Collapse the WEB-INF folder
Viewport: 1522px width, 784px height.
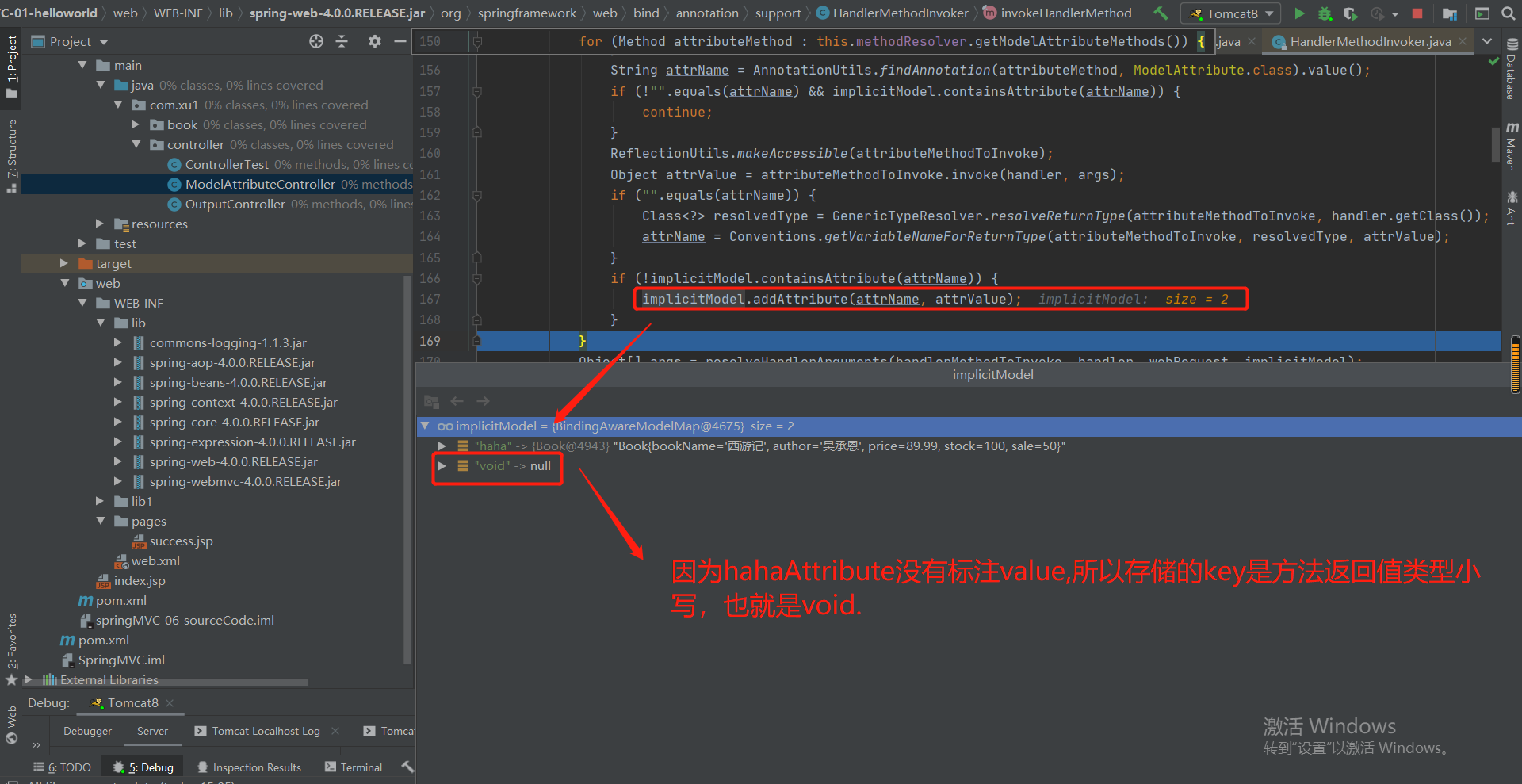pos(82,303)
